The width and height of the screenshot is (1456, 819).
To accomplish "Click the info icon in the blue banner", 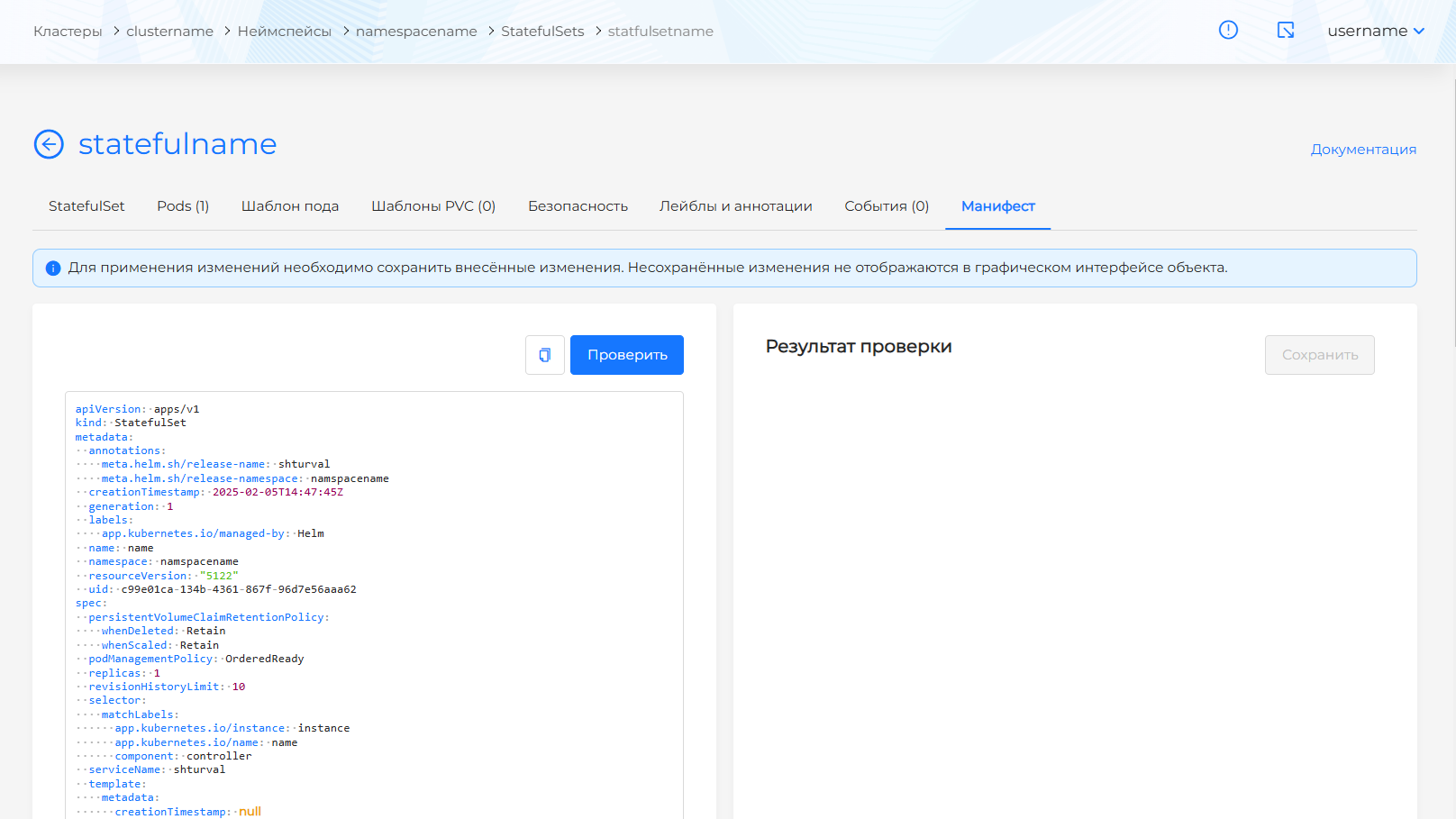I will (x=53, y=268).
